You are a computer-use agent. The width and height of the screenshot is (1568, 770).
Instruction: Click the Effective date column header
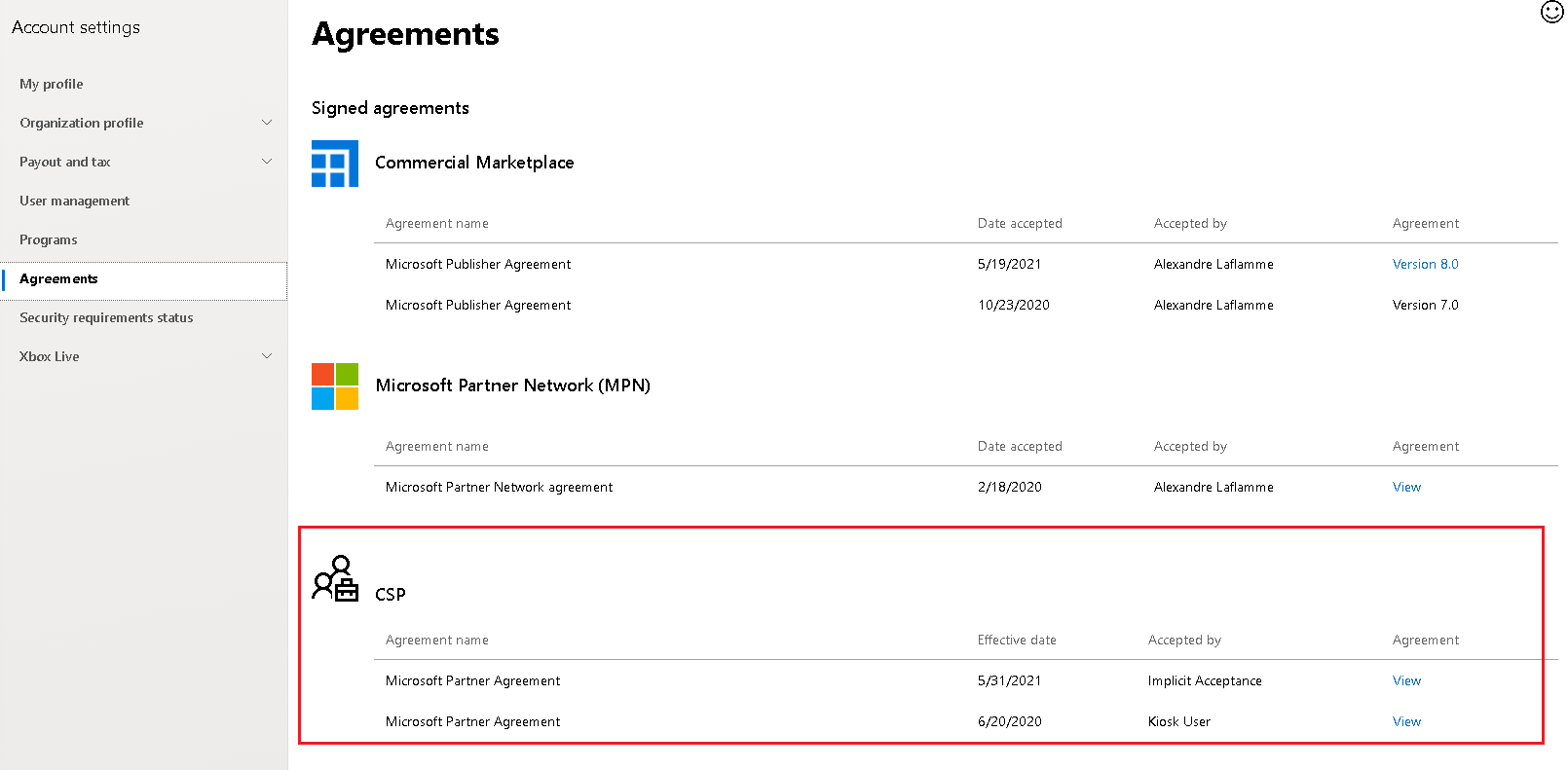click(x=1017, y=640)
